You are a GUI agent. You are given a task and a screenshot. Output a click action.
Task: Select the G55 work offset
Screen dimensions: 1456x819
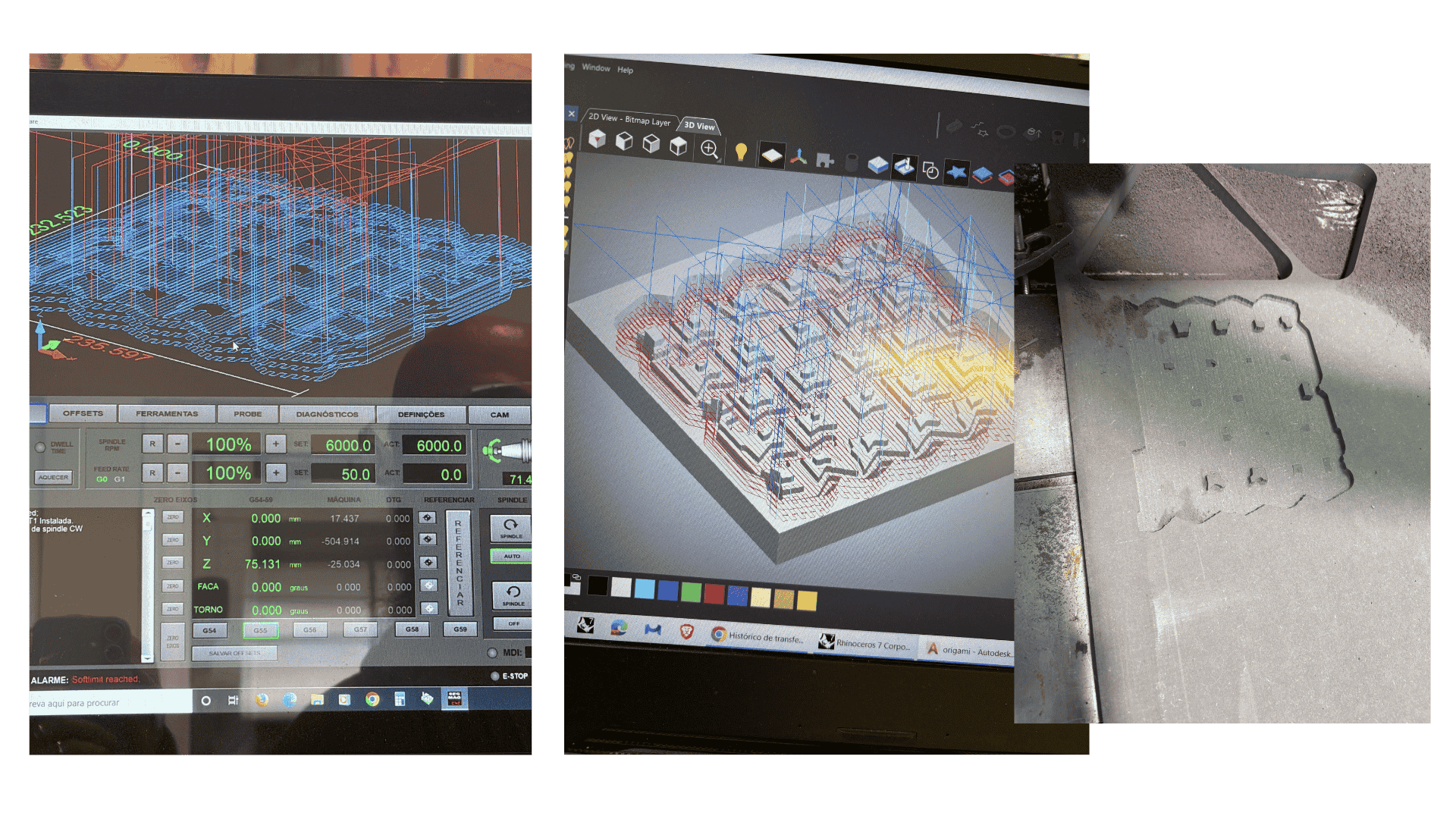(x=260, y=630)
